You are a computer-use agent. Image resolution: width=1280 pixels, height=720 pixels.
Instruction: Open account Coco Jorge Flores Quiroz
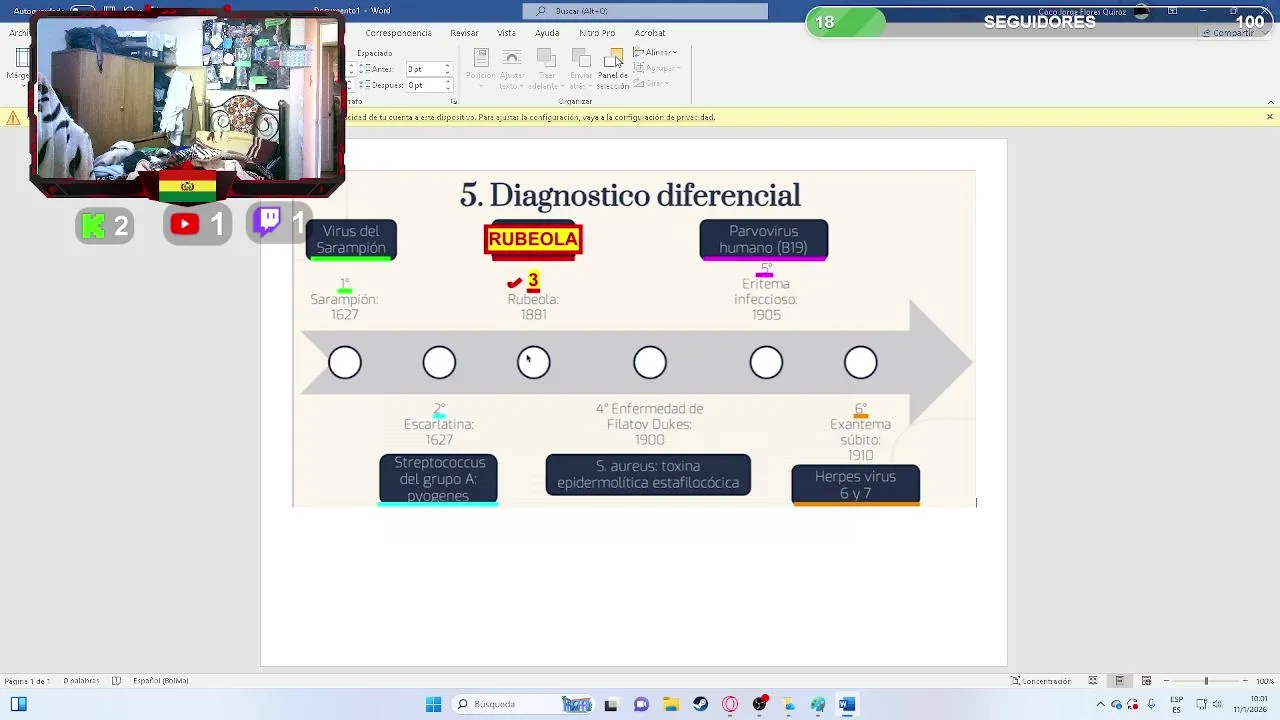(1084, 11)
